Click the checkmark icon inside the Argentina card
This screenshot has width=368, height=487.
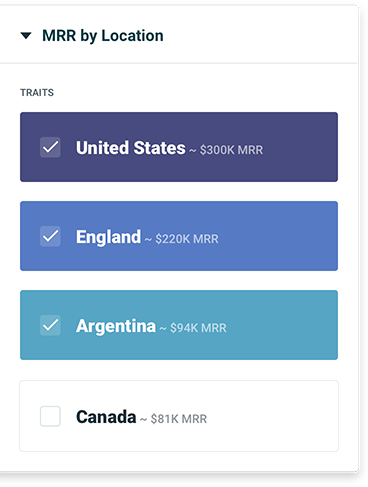[50, 325]
